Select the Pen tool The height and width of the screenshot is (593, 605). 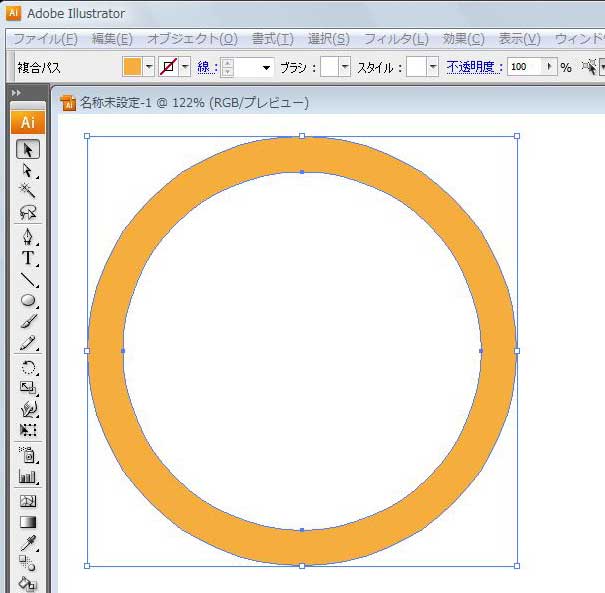[28, 237]
